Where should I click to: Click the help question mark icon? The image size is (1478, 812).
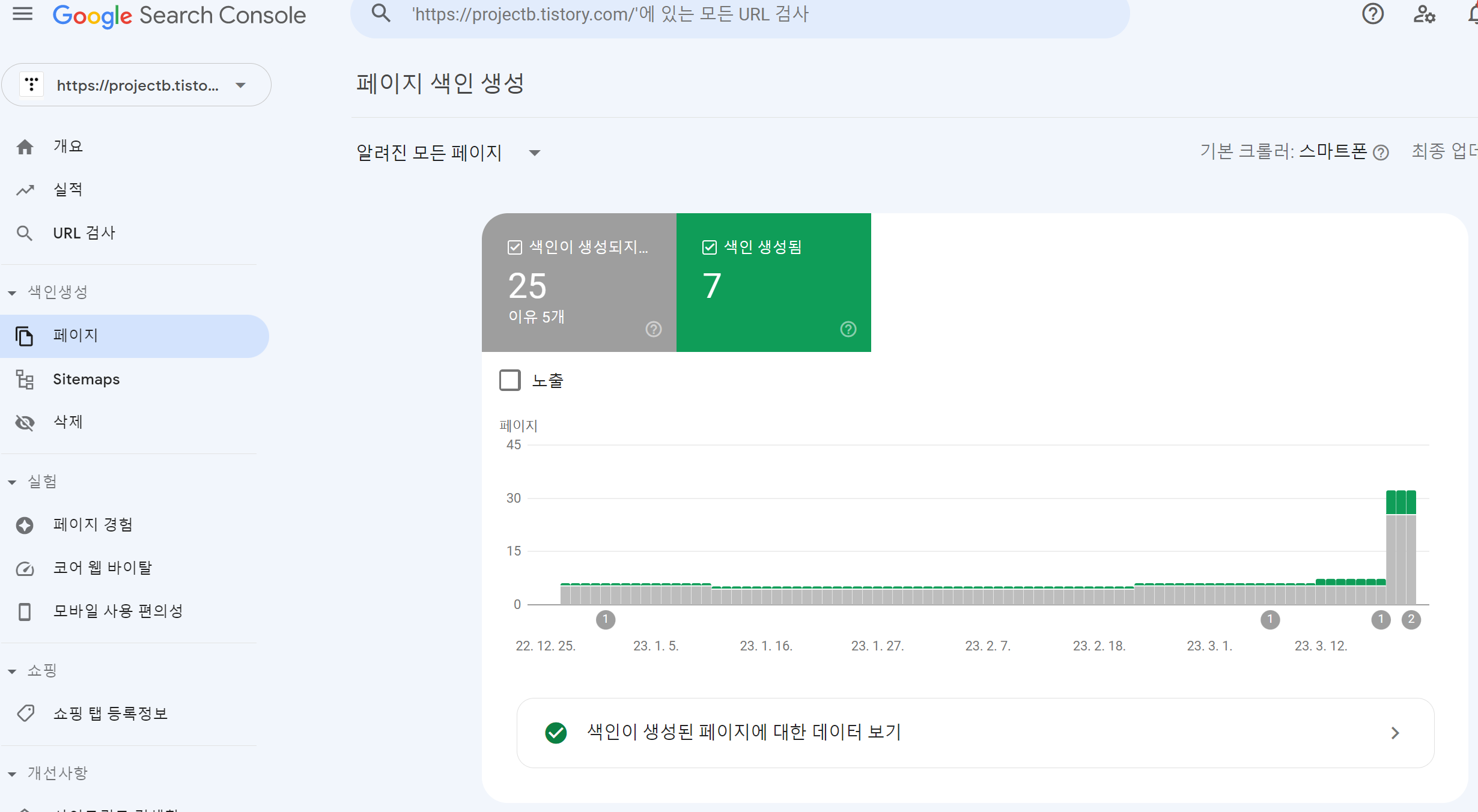(1372, 14)
